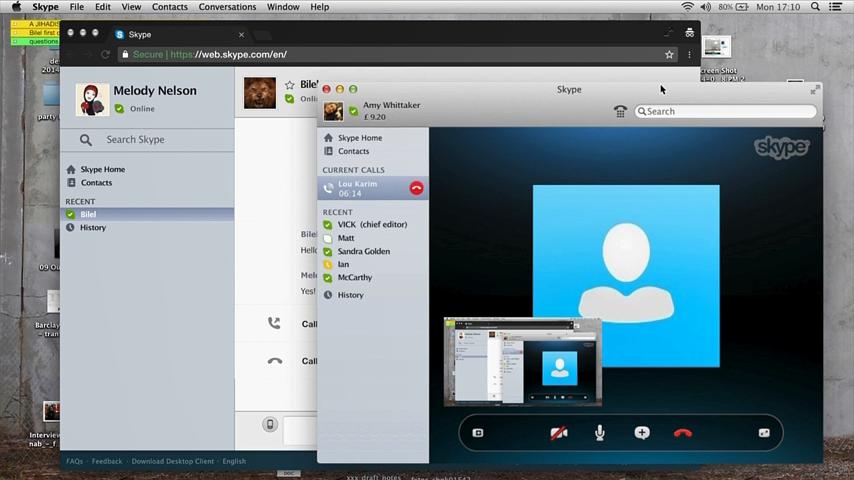Turn on the video camera in call

tap(559, 433)
